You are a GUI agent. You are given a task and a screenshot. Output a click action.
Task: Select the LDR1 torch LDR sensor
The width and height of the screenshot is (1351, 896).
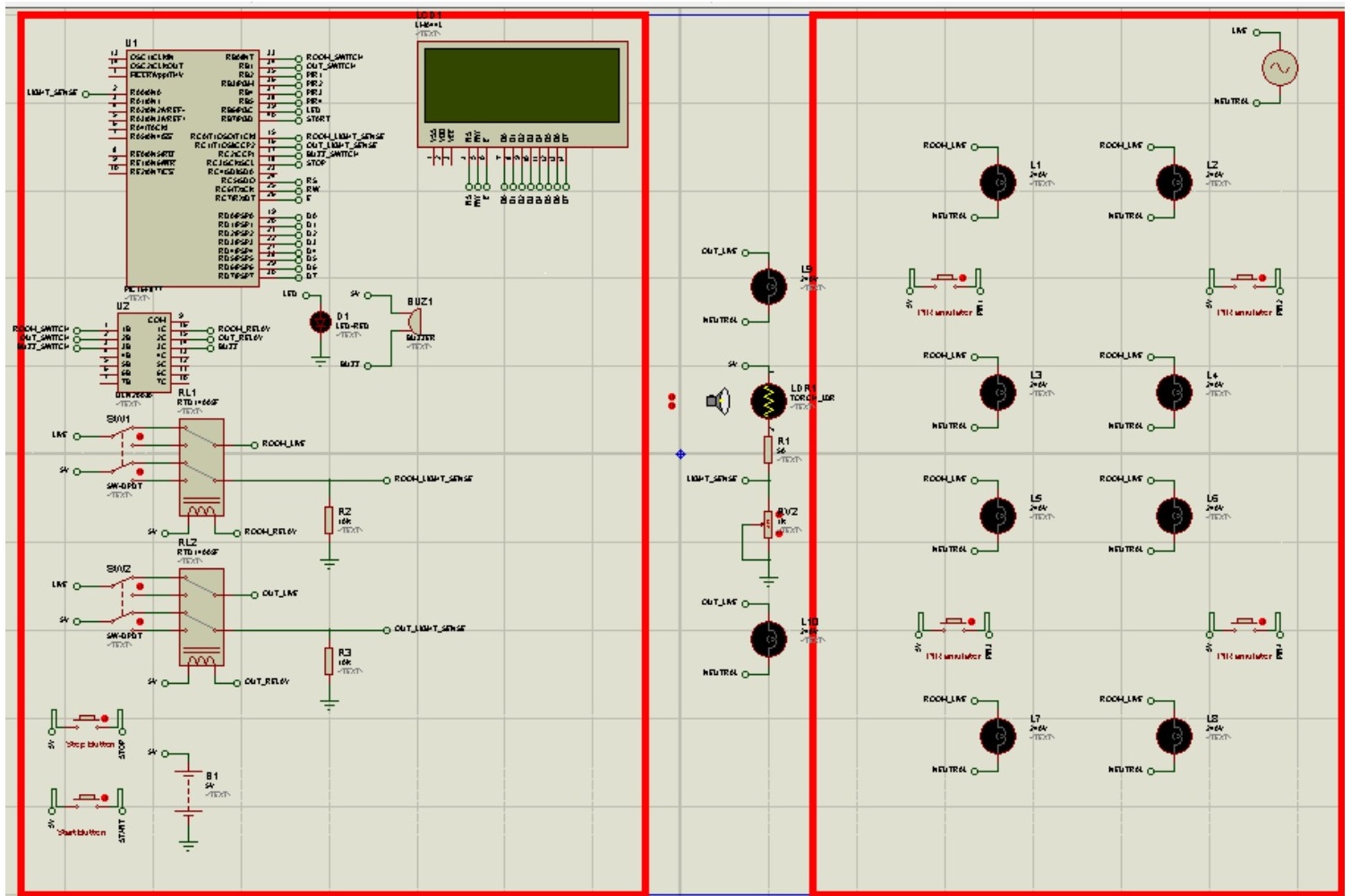click(767, 400)
